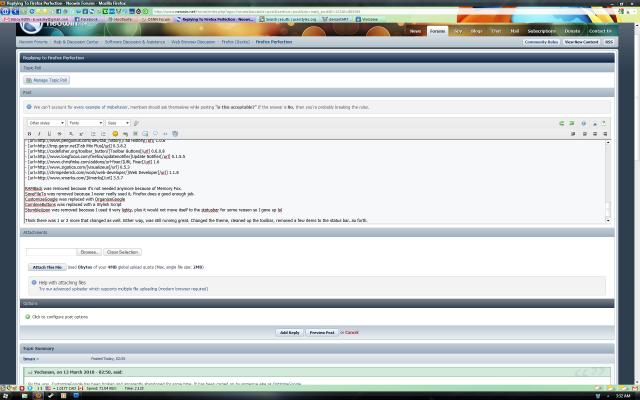Toggle Bold formatting in the editor

(x=29, y=134)
